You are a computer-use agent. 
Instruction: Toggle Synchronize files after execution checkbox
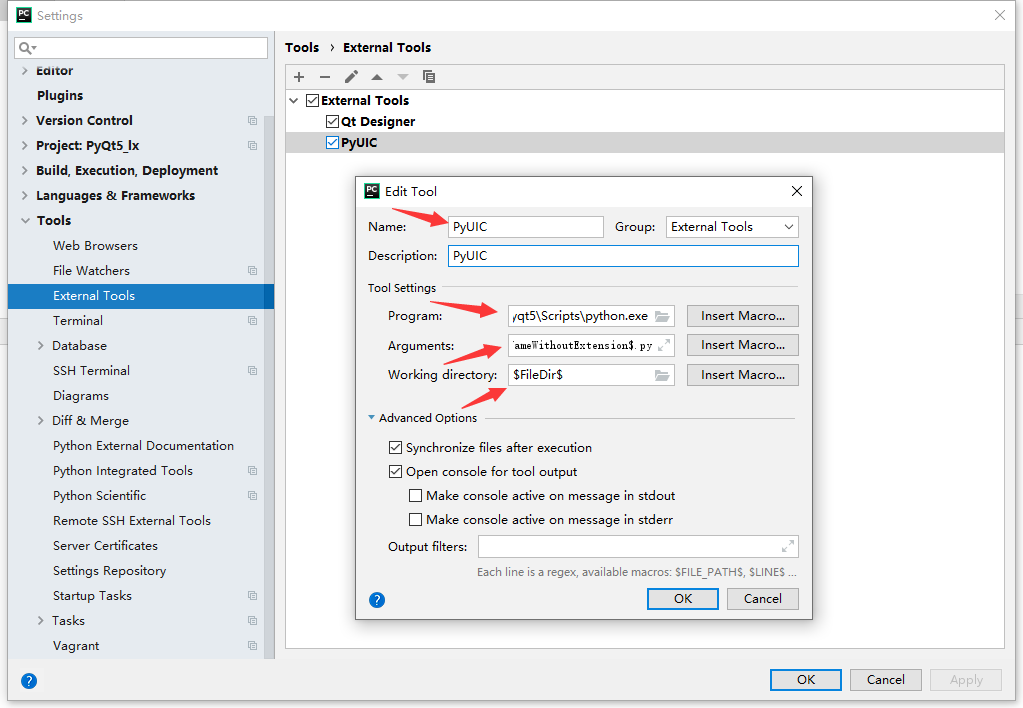396,448
